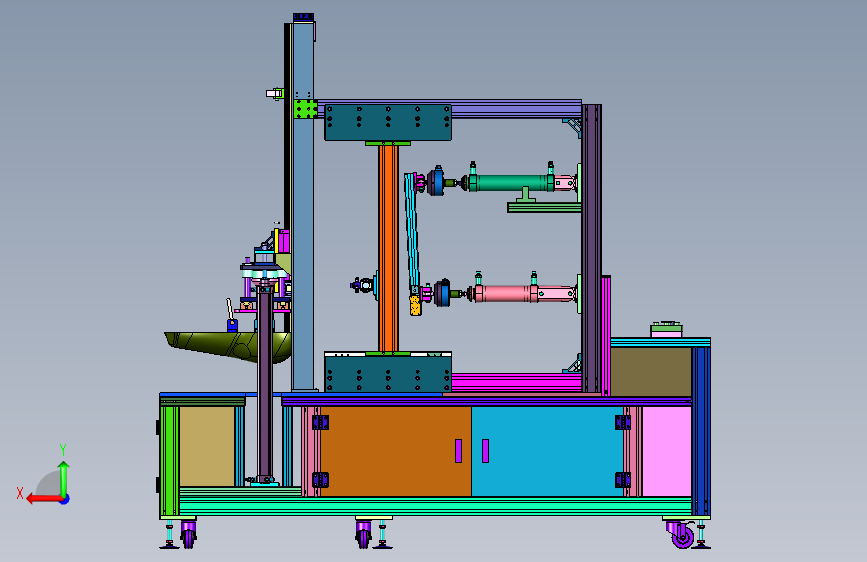Viewport: 867px width, 562px height.
Task: Click the magenta handle on blue door
Action: click(x=485, y=451)
